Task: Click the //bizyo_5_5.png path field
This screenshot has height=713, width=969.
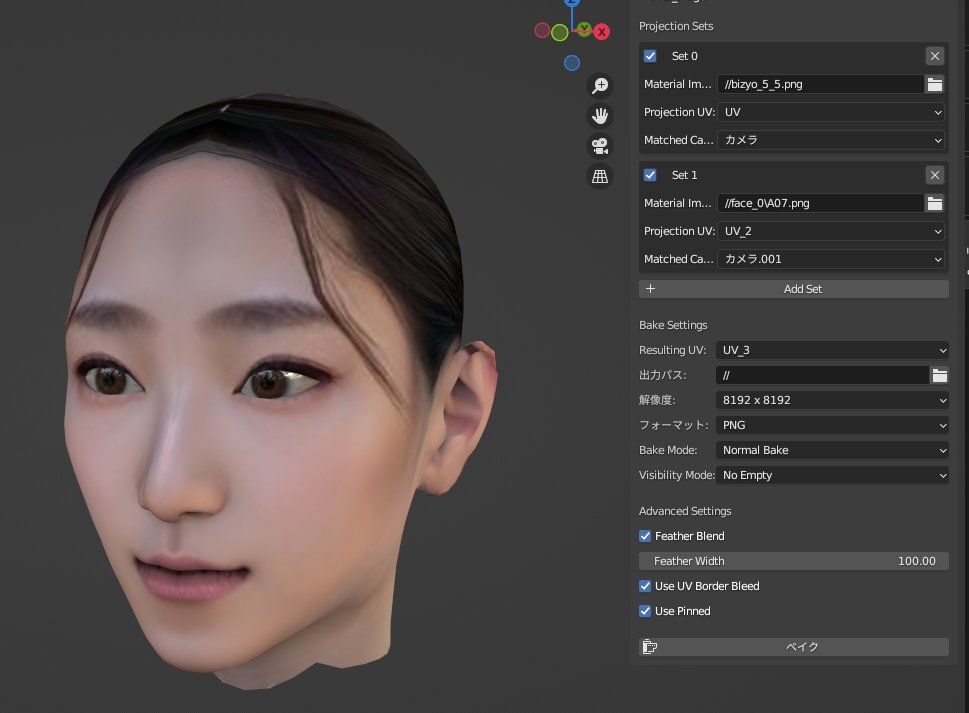Action: point(821,84)
